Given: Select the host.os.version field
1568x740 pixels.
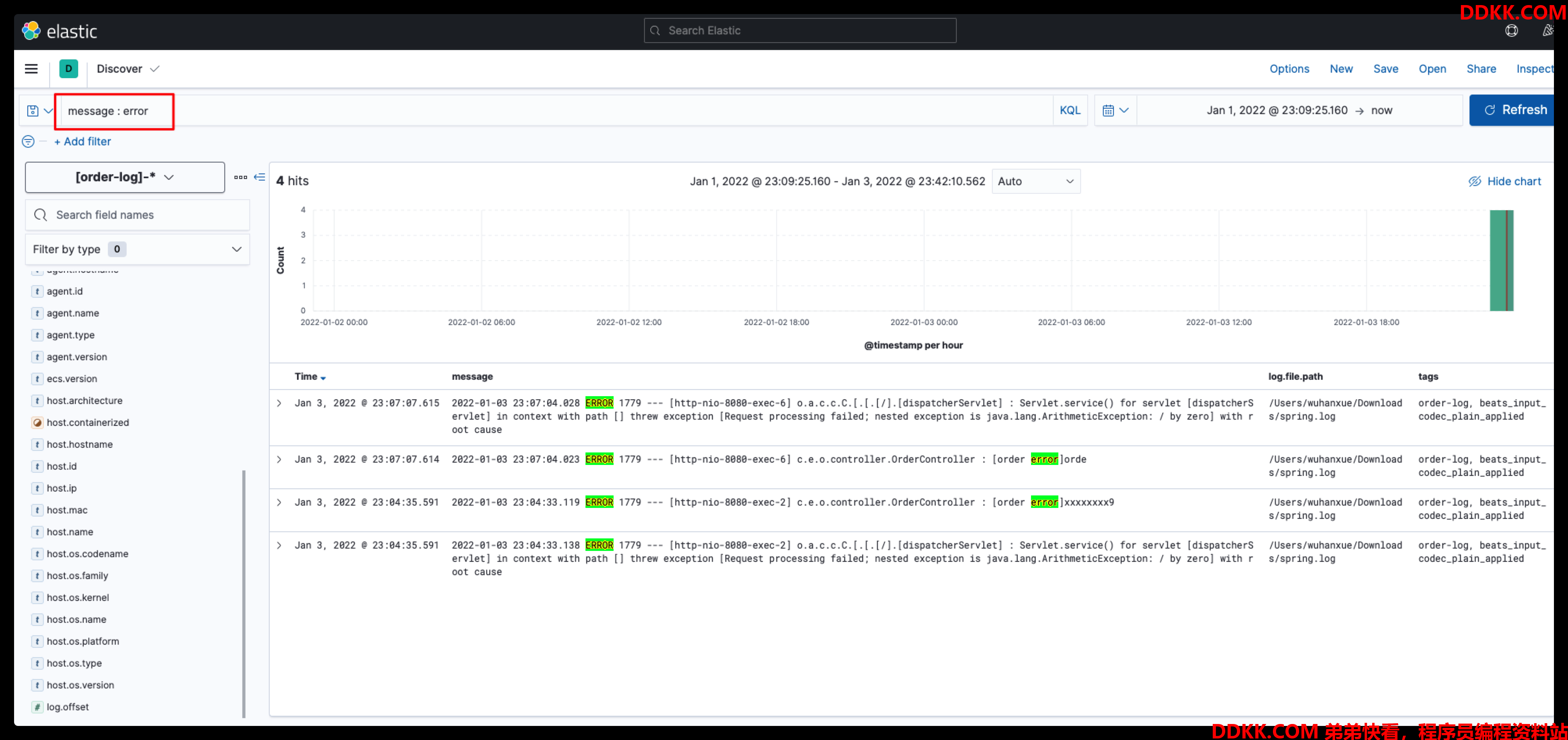Looking at the screenshot, I should point(81,685).
